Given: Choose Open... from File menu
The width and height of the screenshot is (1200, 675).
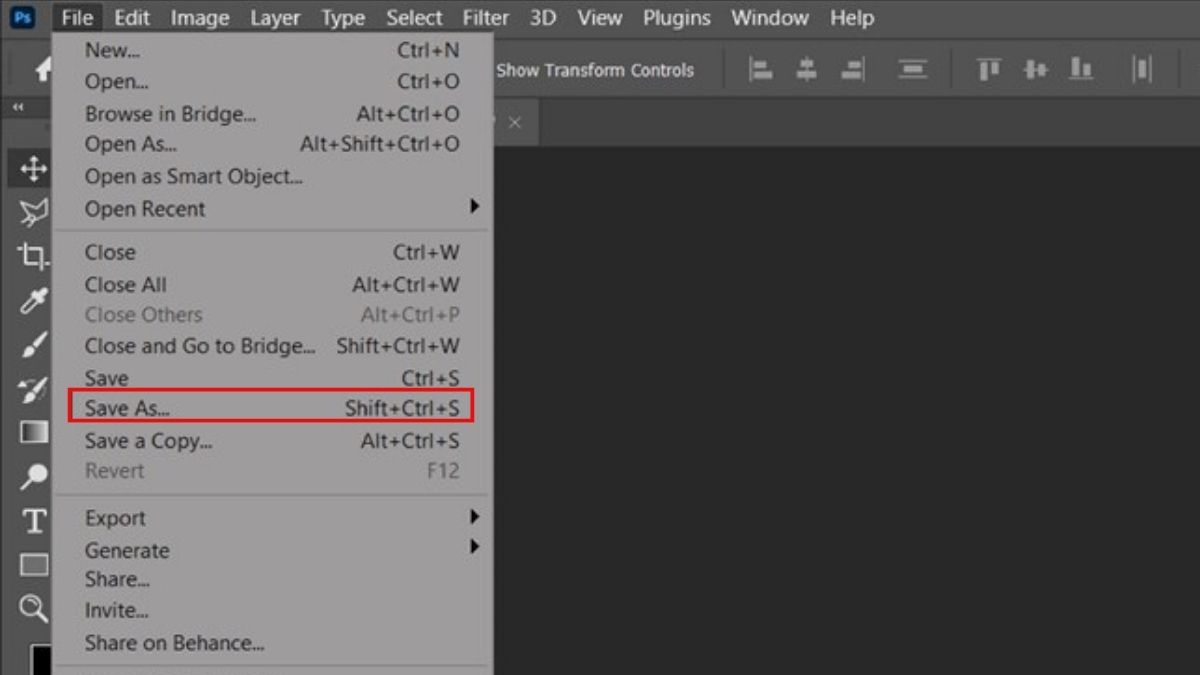Looking at the screenshot, I should point(270,81).
